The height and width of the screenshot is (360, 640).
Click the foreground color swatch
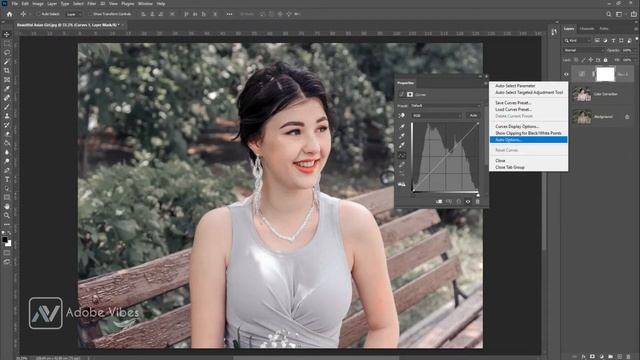click(x=4, y=240)
